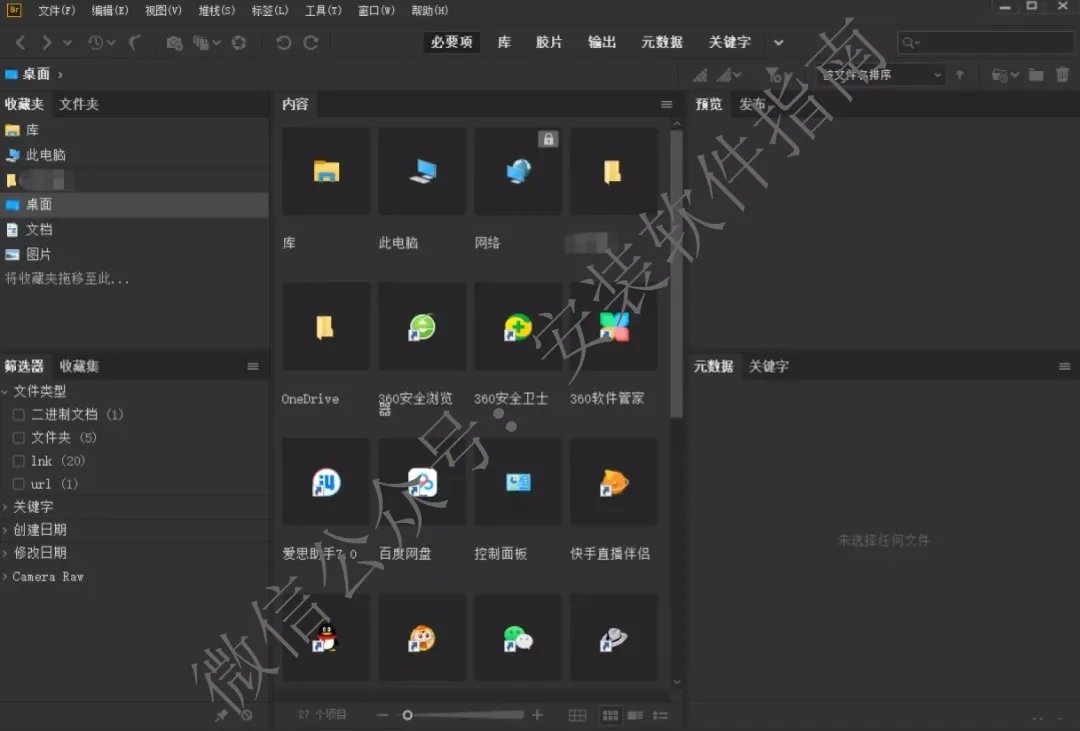1080x731 pixels.
Task: Switch to 发布 tab
Action: tap(752, 104)
